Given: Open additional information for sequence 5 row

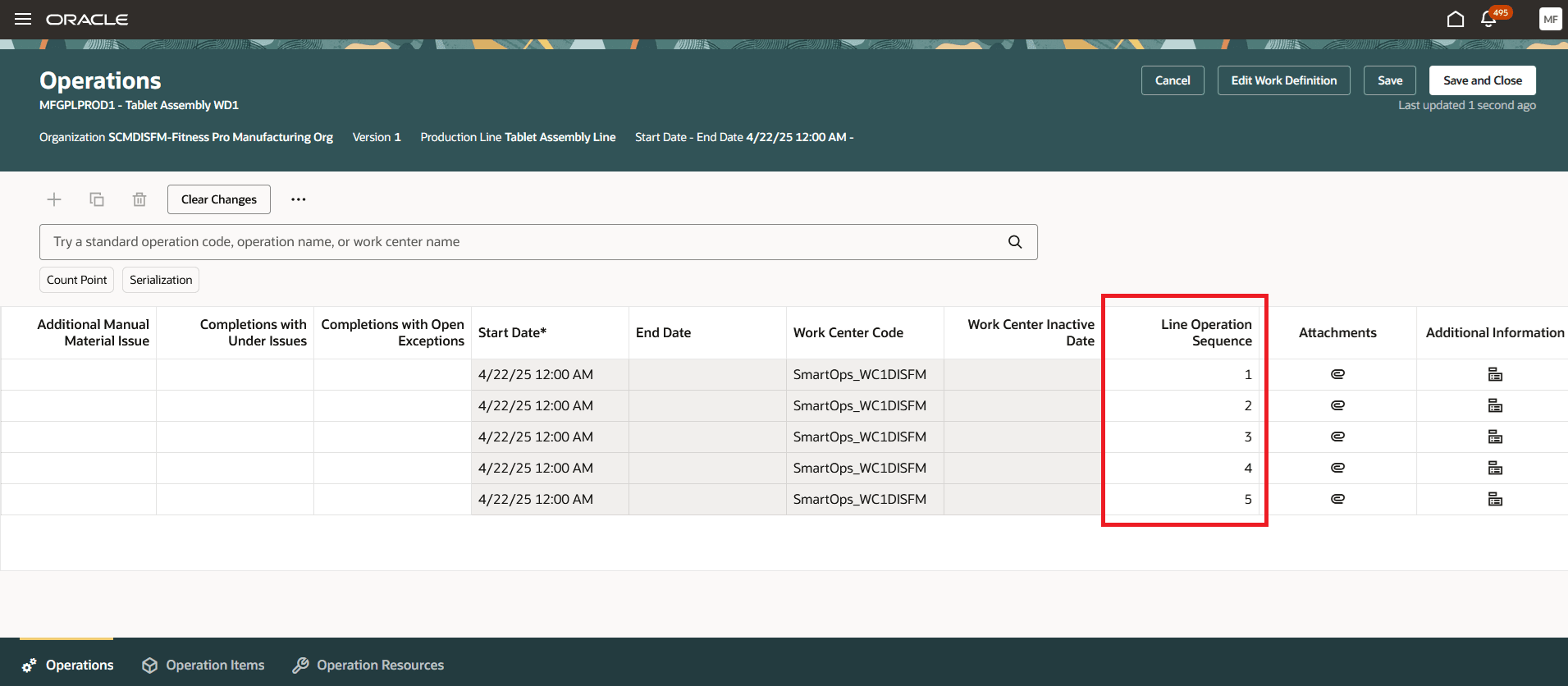Looking at the screenshot, I should 1495,499.
